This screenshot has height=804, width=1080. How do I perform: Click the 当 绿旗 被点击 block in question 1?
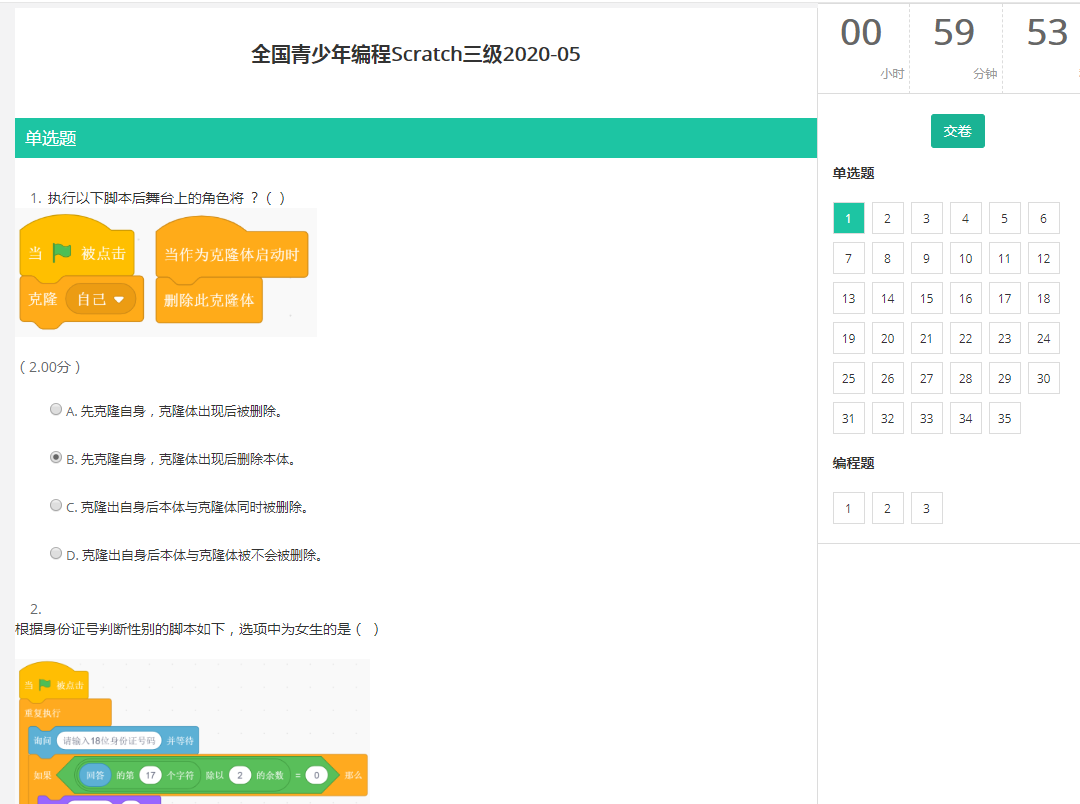[77, 249]
